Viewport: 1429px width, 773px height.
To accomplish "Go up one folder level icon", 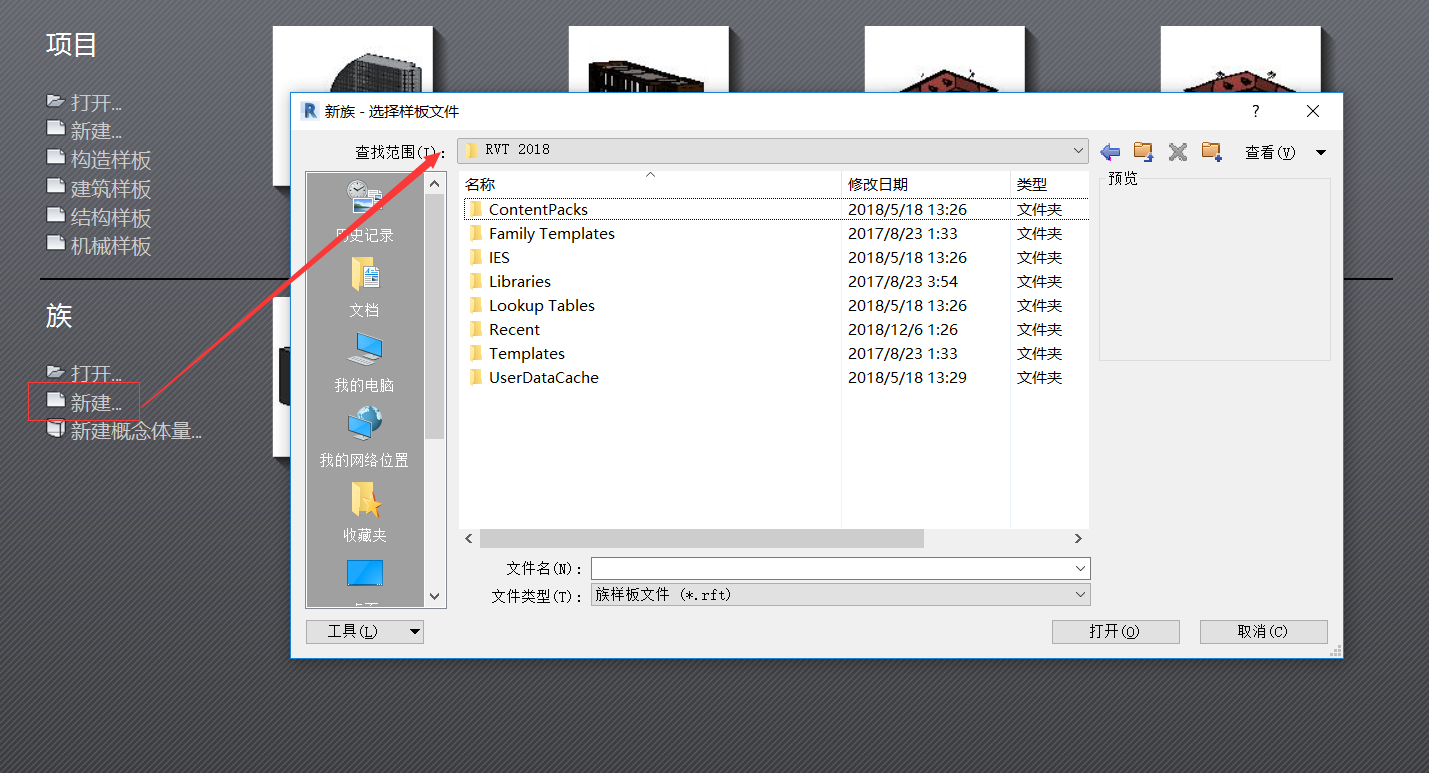I will 1143,152.
